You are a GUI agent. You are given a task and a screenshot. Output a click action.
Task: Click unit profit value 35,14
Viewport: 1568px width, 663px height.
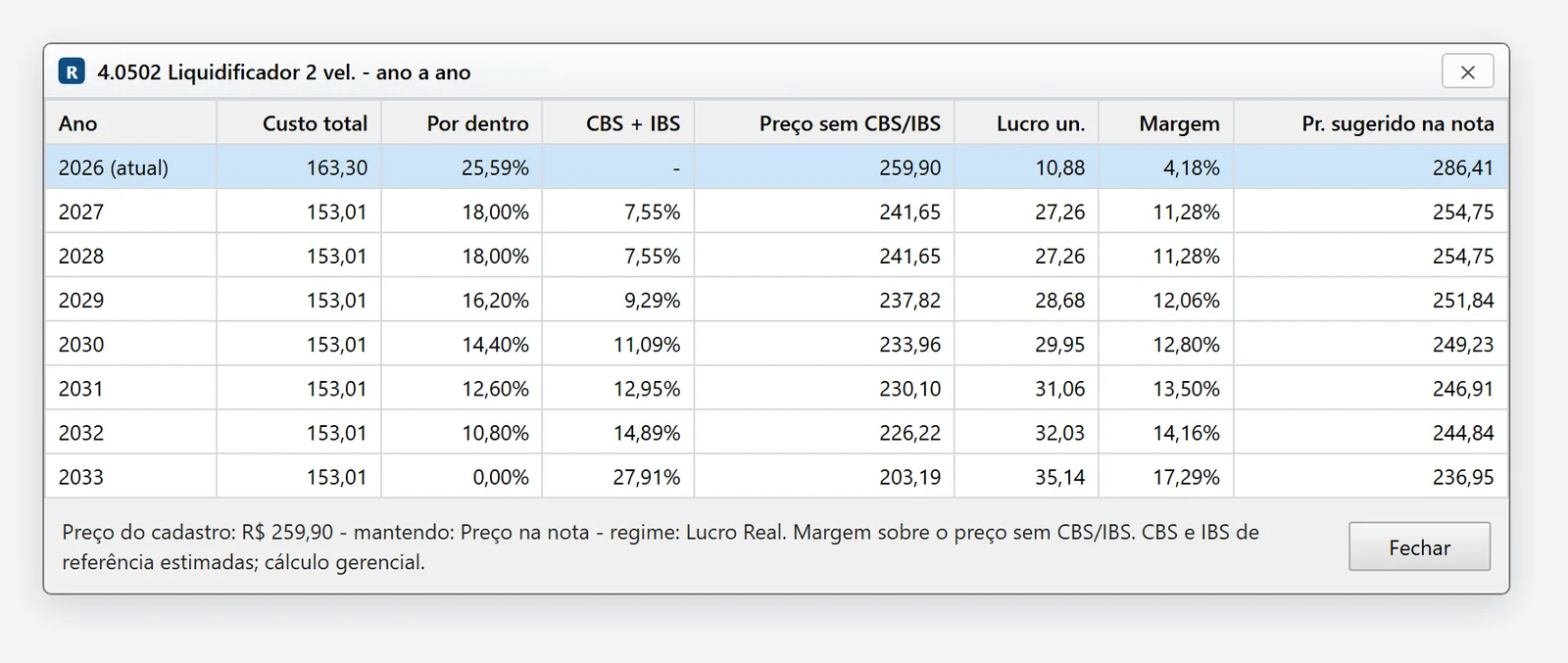coord(1060,476)
